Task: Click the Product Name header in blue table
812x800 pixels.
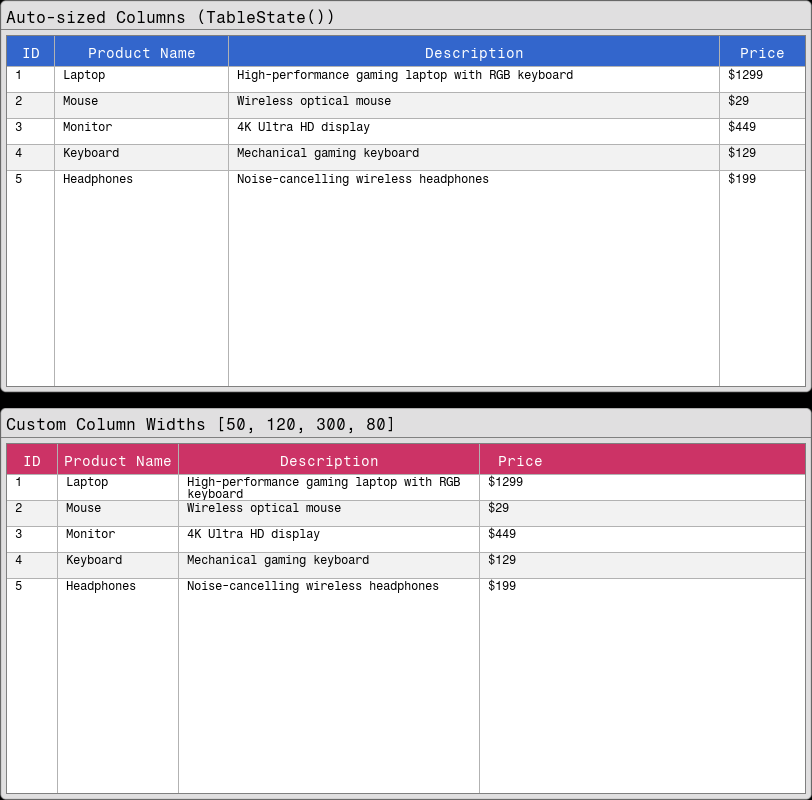Action: click(x=140, y=52)
